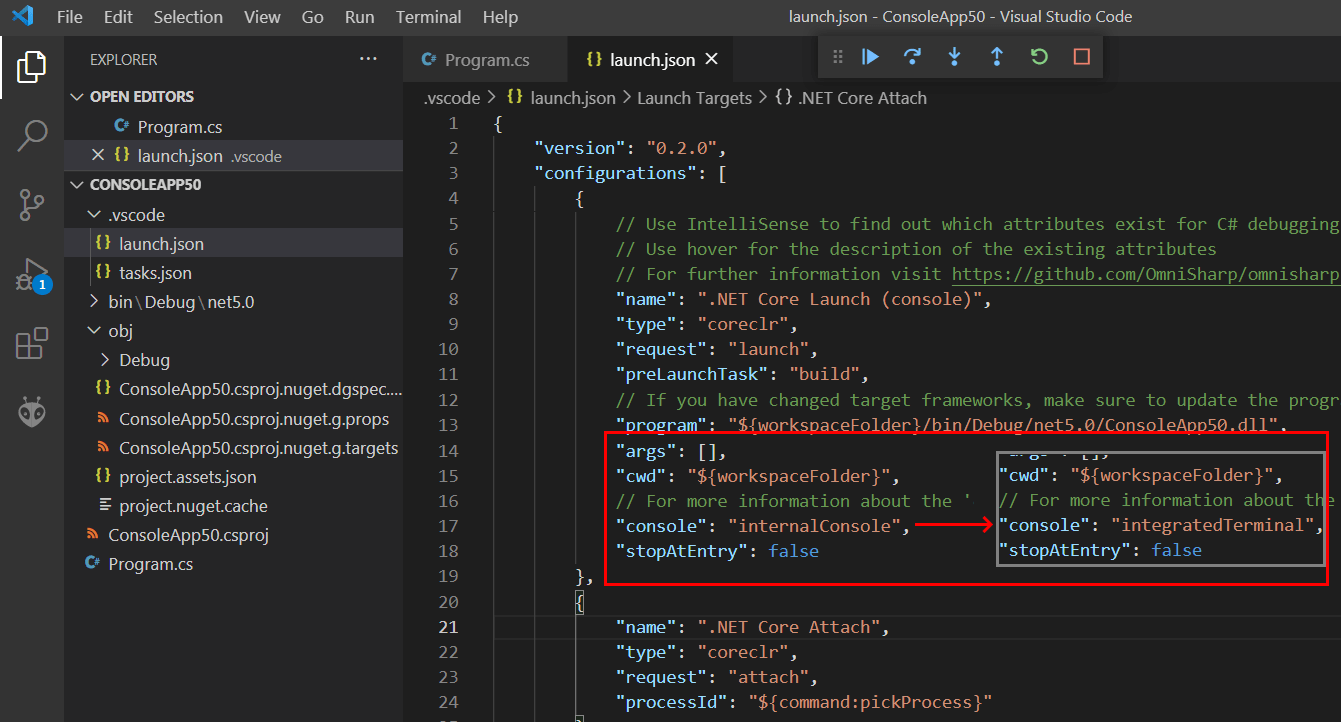Click the Step Into debug button
This screenshot has width=1341, height=722.
955,57
